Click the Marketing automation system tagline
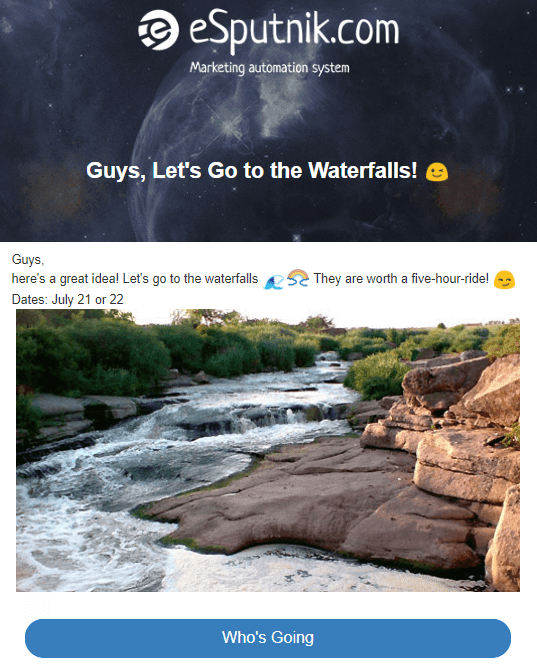Screen dimensions: 537x664 coord(270,68)
